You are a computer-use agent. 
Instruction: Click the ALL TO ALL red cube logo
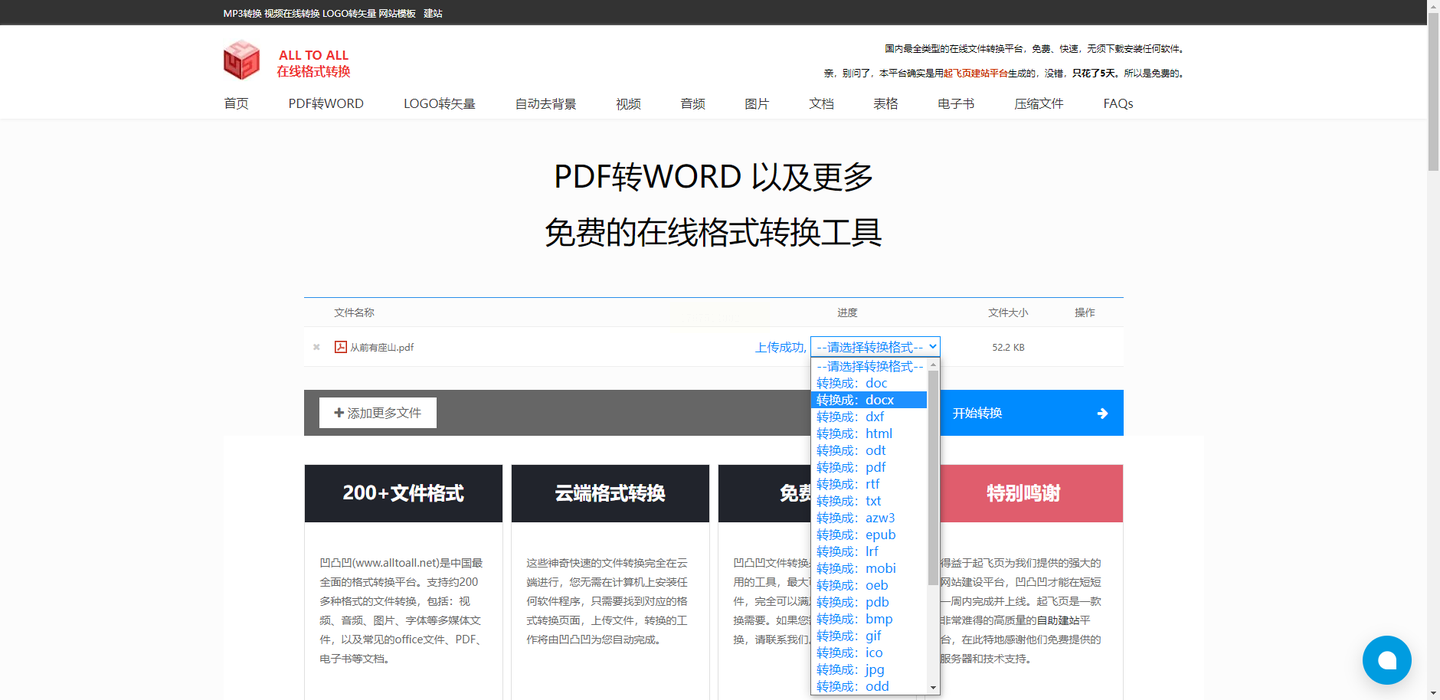[241, 60]
